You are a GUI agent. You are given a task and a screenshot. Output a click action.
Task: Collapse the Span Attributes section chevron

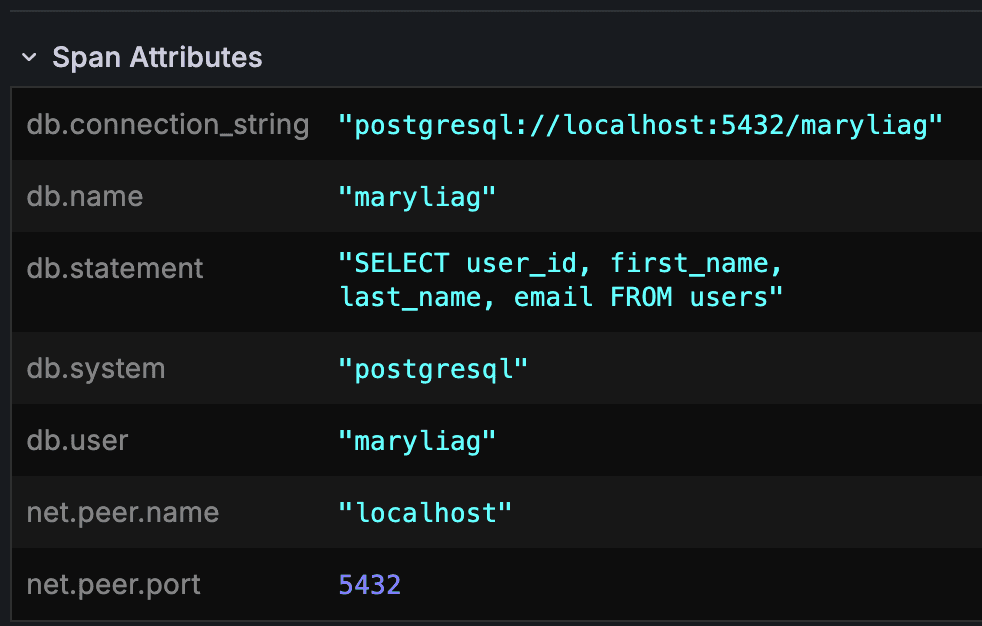coord(27,57)
